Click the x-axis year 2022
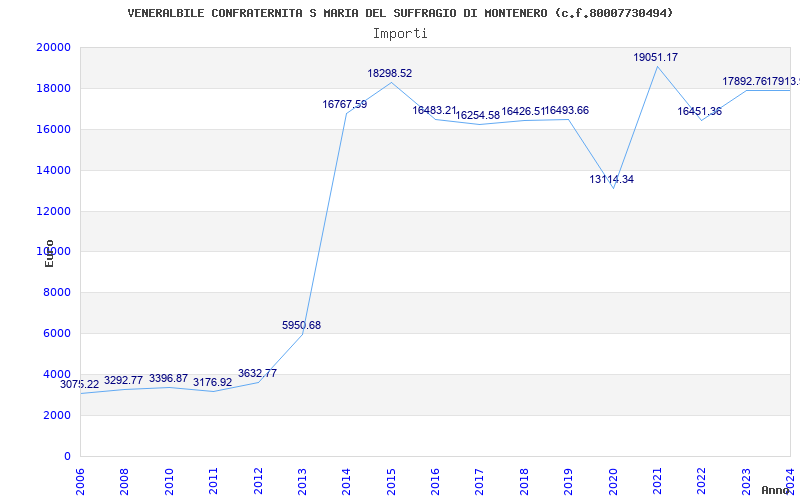 coord(702,482)
